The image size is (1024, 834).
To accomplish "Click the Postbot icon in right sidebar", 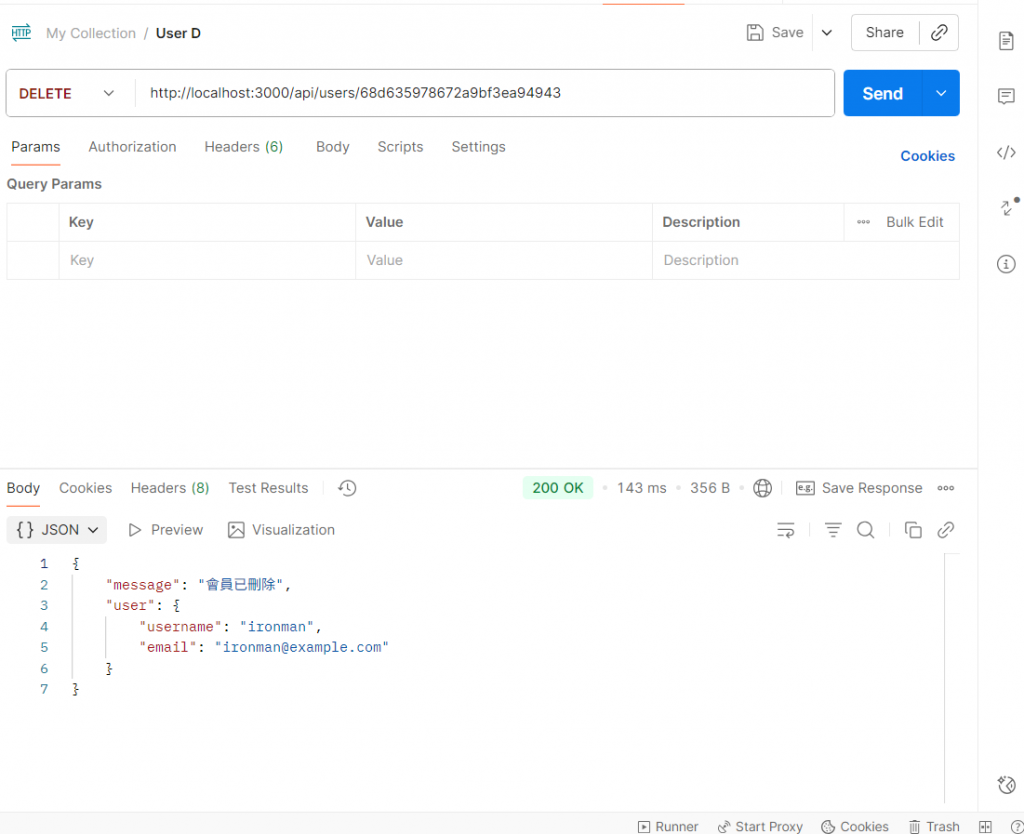I will [x=1006, y=784].
